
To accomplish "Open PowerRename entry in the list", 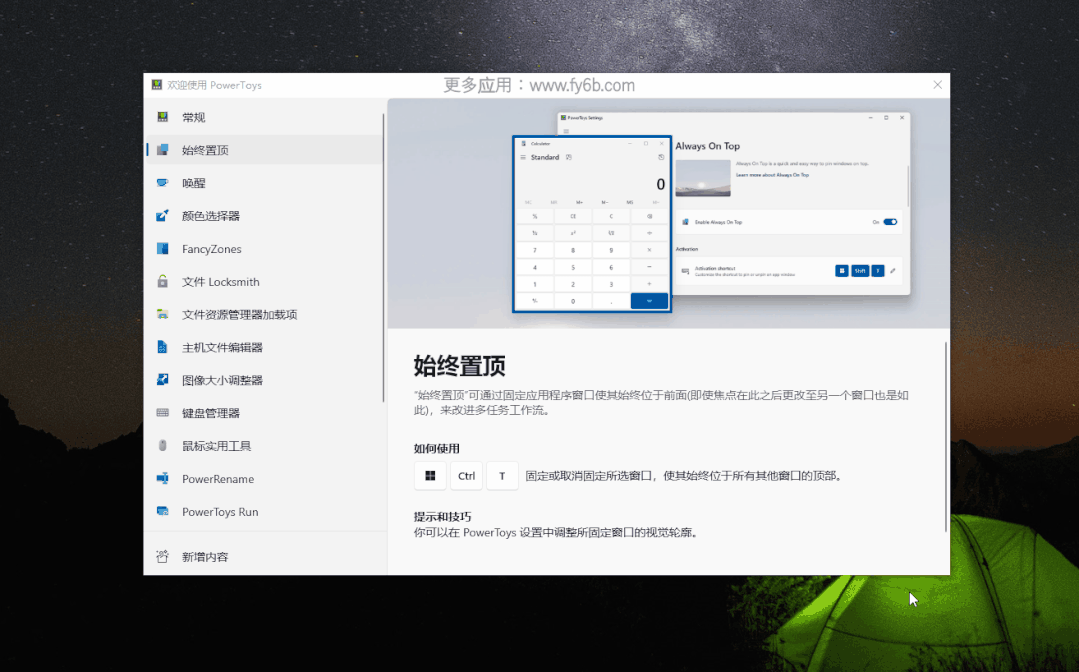I will (x=264, y=479).
